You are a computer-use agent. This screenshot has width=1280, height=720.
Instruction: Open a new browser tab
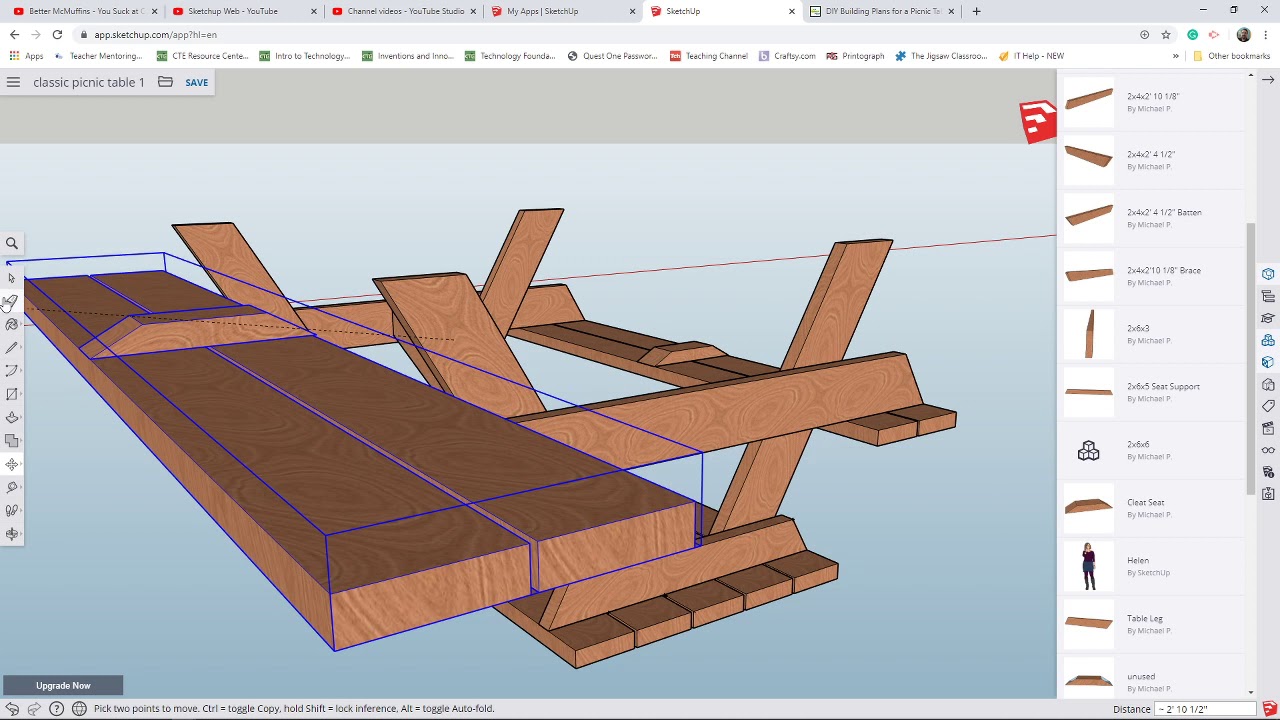click(x=976, y=11)
